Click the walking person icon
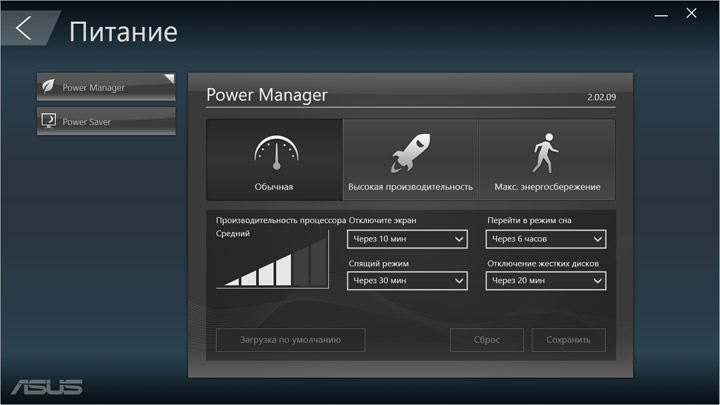Viewport: 720px width, 405px height. (545, 153)
